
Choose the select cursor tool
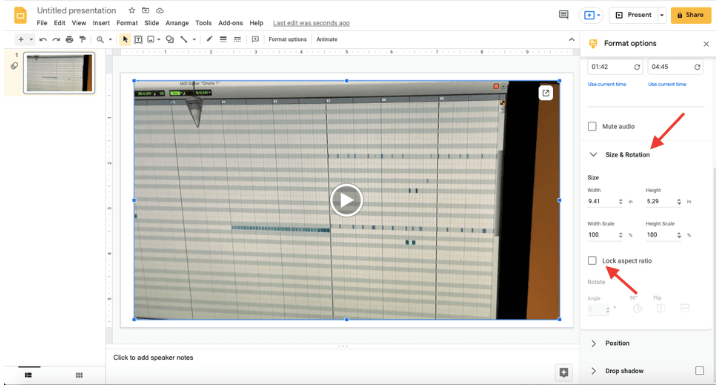(125, 39)
